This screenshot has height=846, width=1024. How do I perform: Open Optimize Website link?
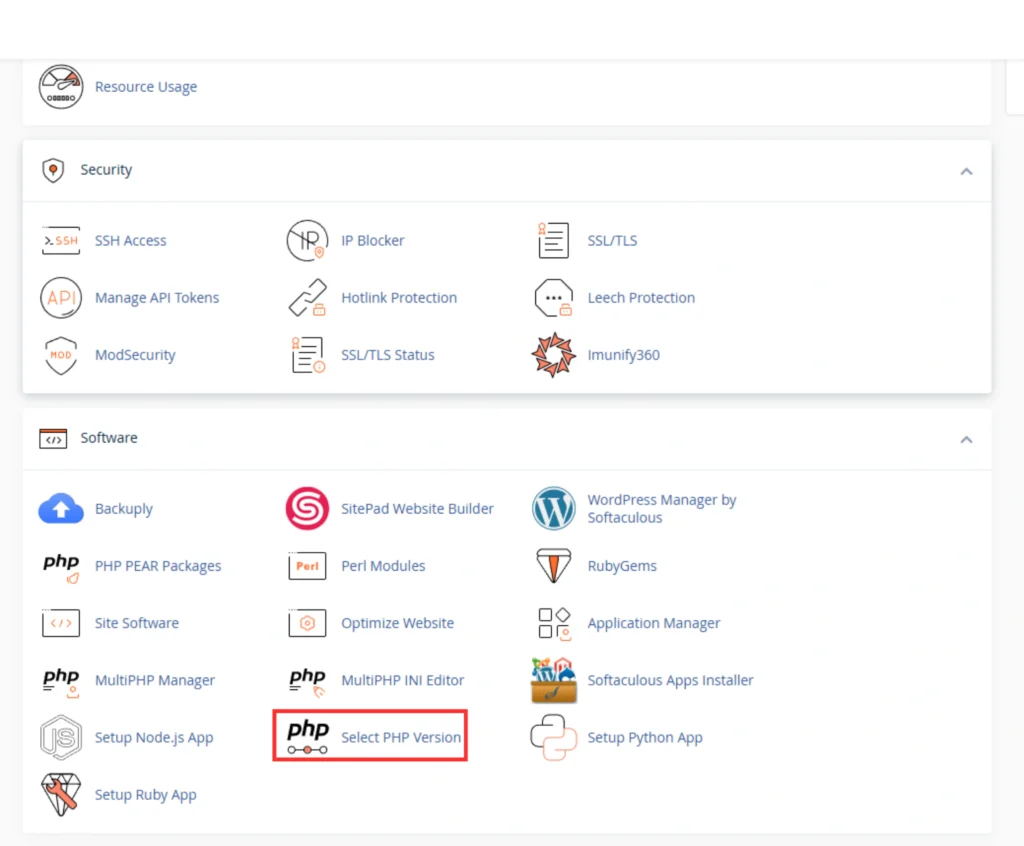pos(398,623)
